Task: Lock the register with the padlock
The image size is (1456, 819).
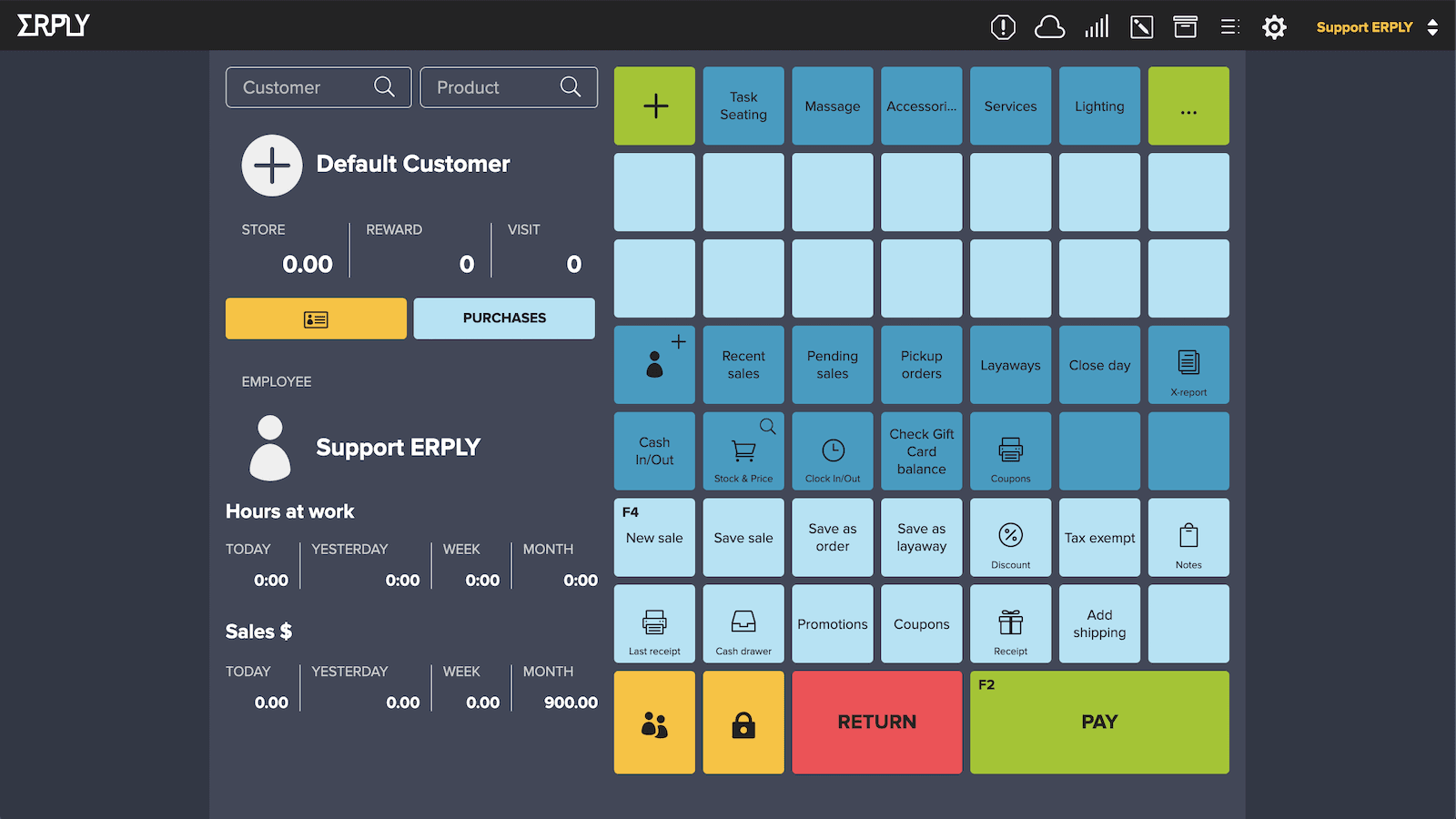Action: pyautogui.click(x=743, y=722)
